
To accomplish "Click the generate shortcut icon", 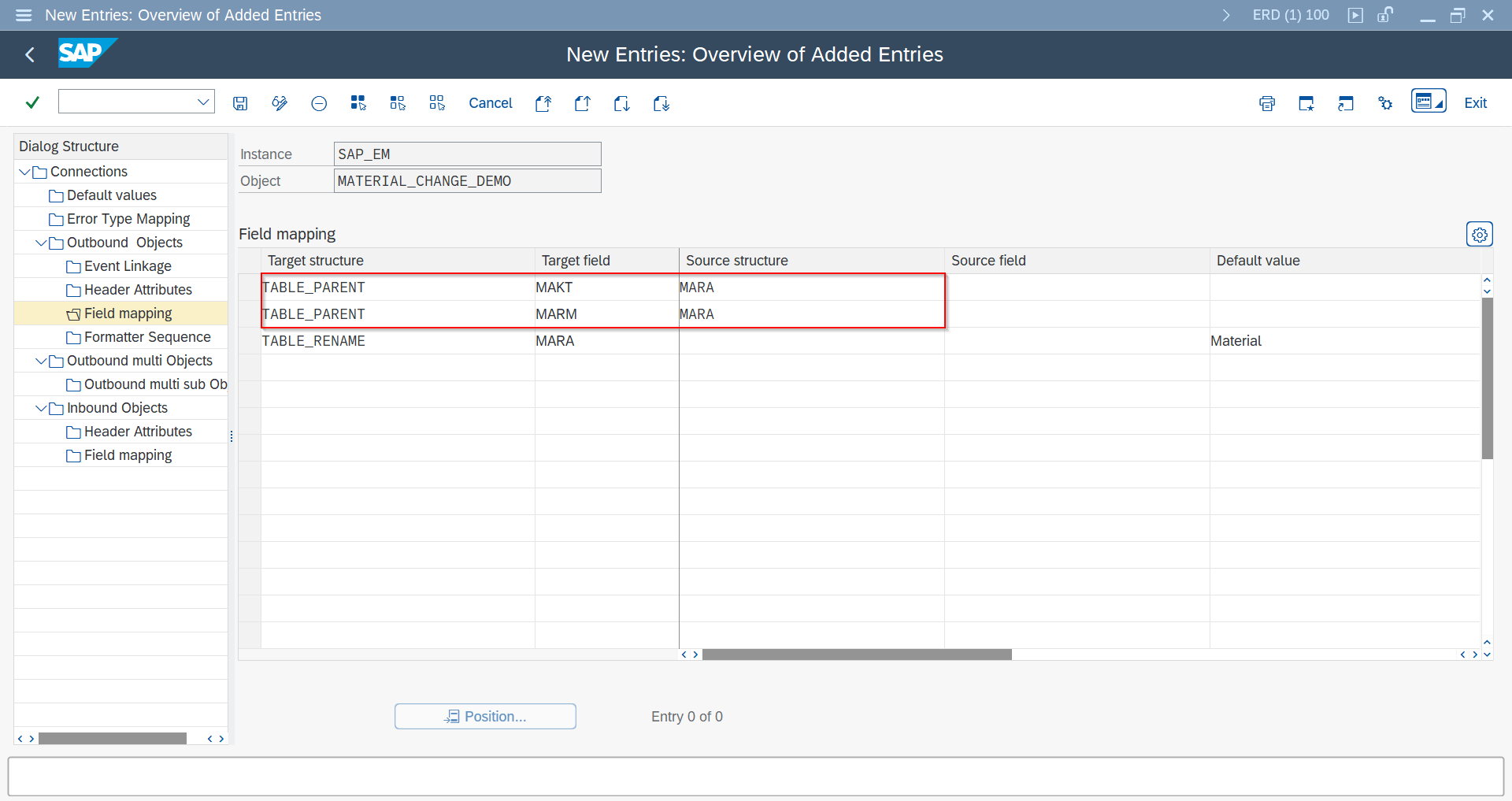I will pyautogui.click(x=1346, y=103).
